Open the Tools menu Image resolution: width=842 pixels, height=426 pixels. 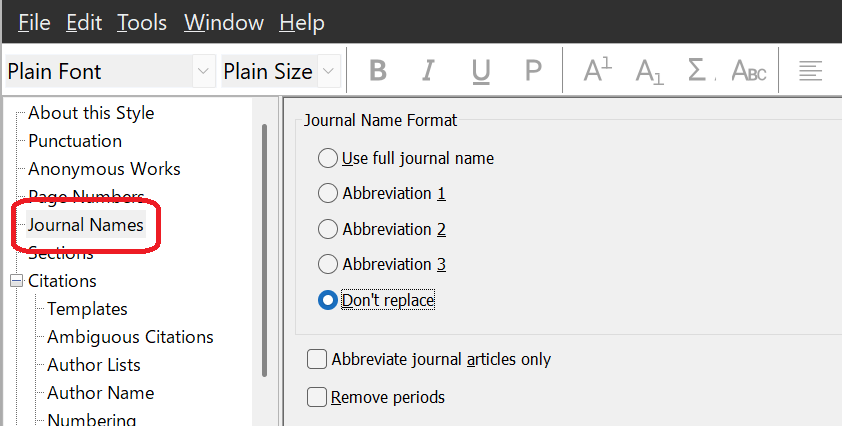point(142,23)
